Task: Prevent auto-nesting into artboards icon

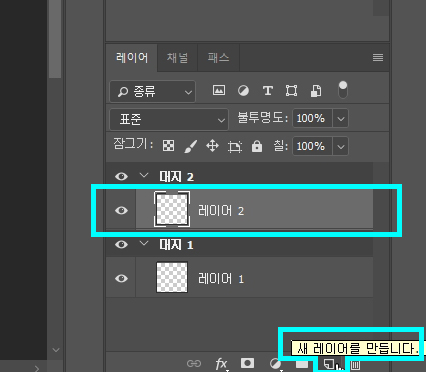Action: (235, 146)
